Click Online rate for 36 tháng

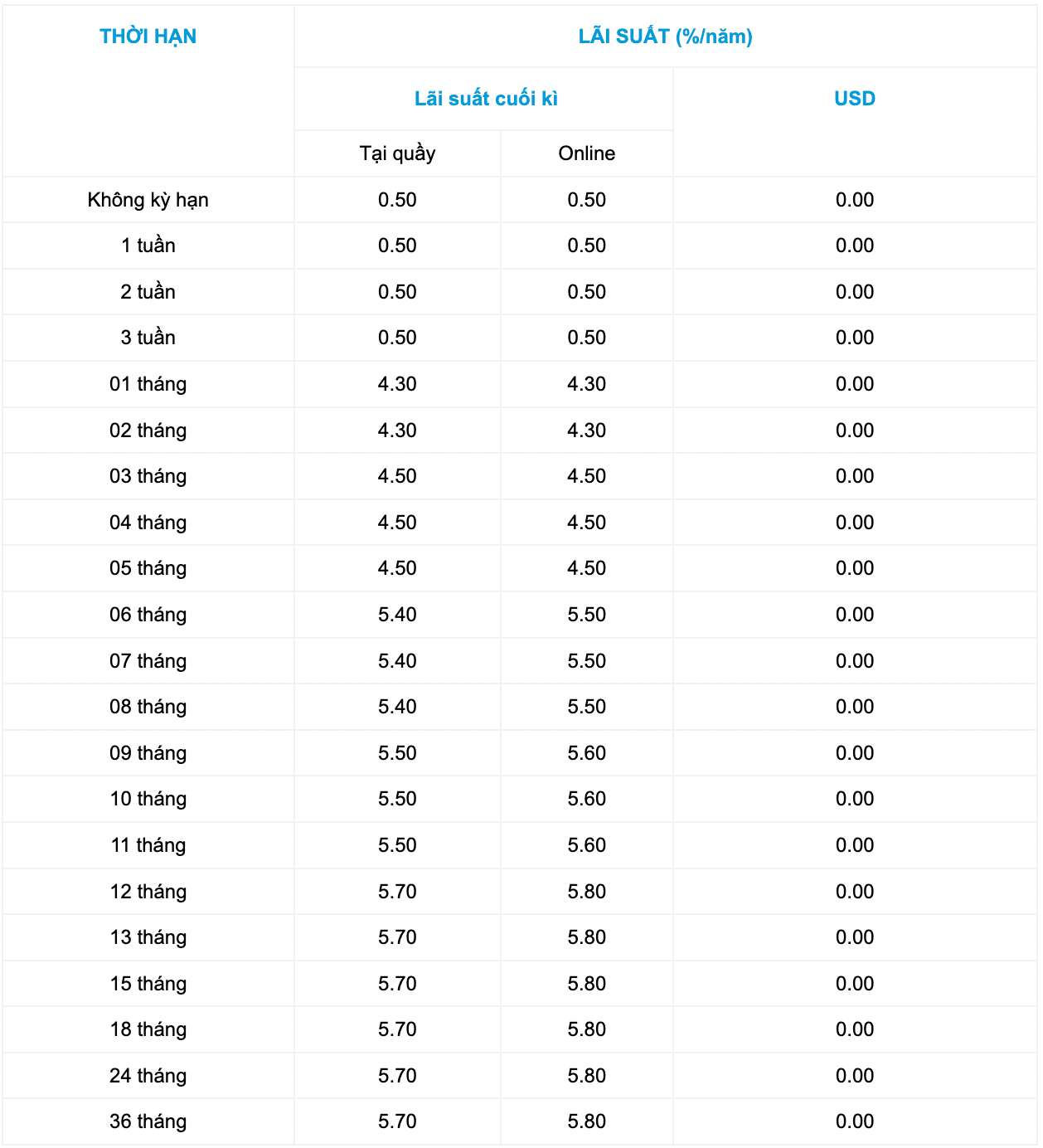(x=586, y=1121)
